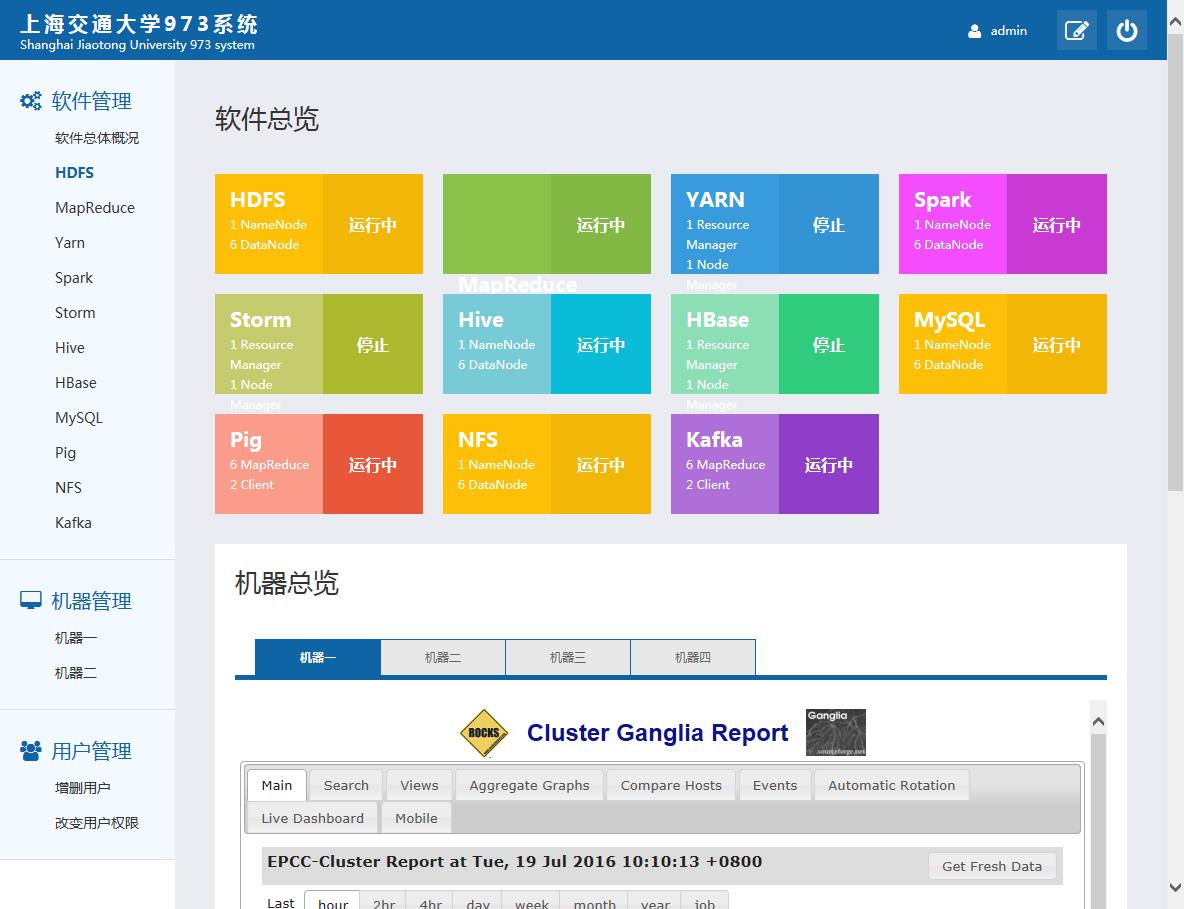Switch to the 机器四 tab

[692, 658]
